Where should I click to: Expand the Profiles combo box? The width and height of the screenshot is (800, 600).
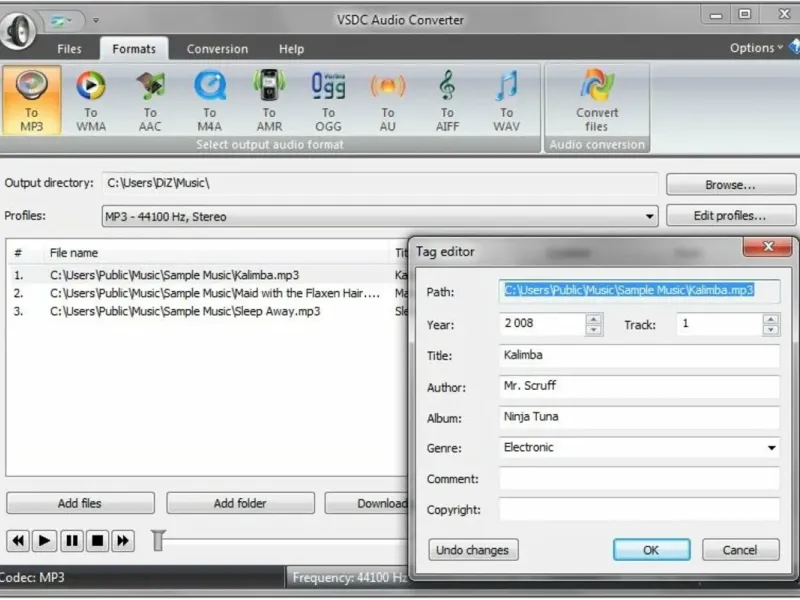tap(649, 216)
